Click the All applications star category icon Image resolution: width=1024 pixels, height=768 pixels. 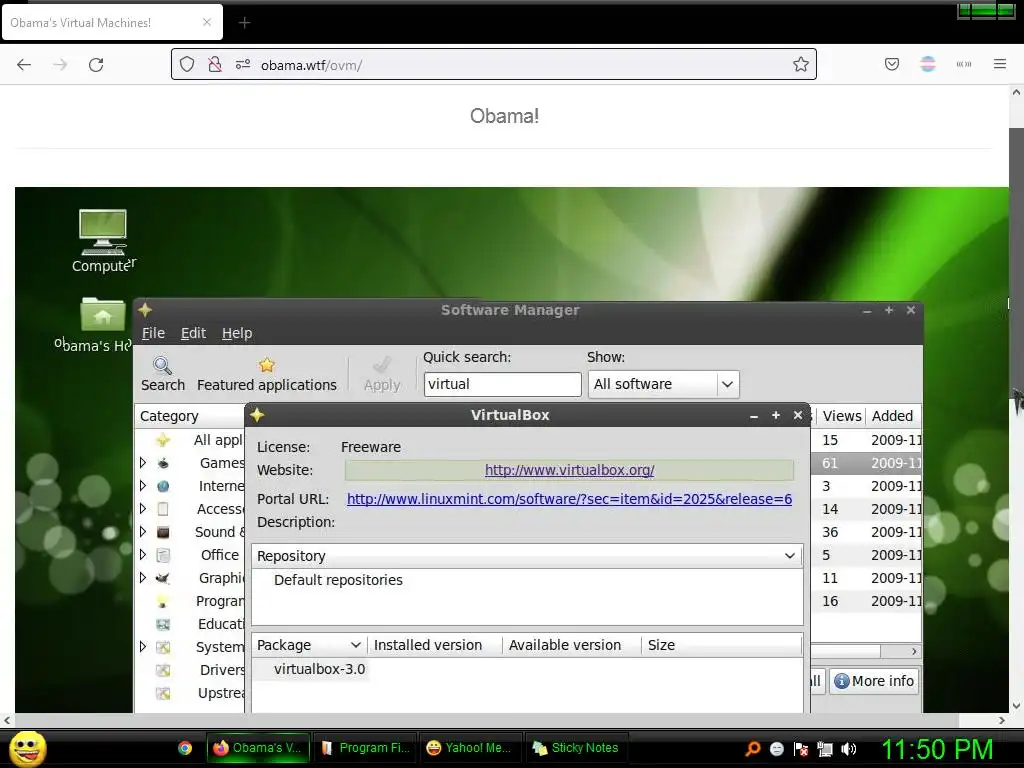coord(163,440)
